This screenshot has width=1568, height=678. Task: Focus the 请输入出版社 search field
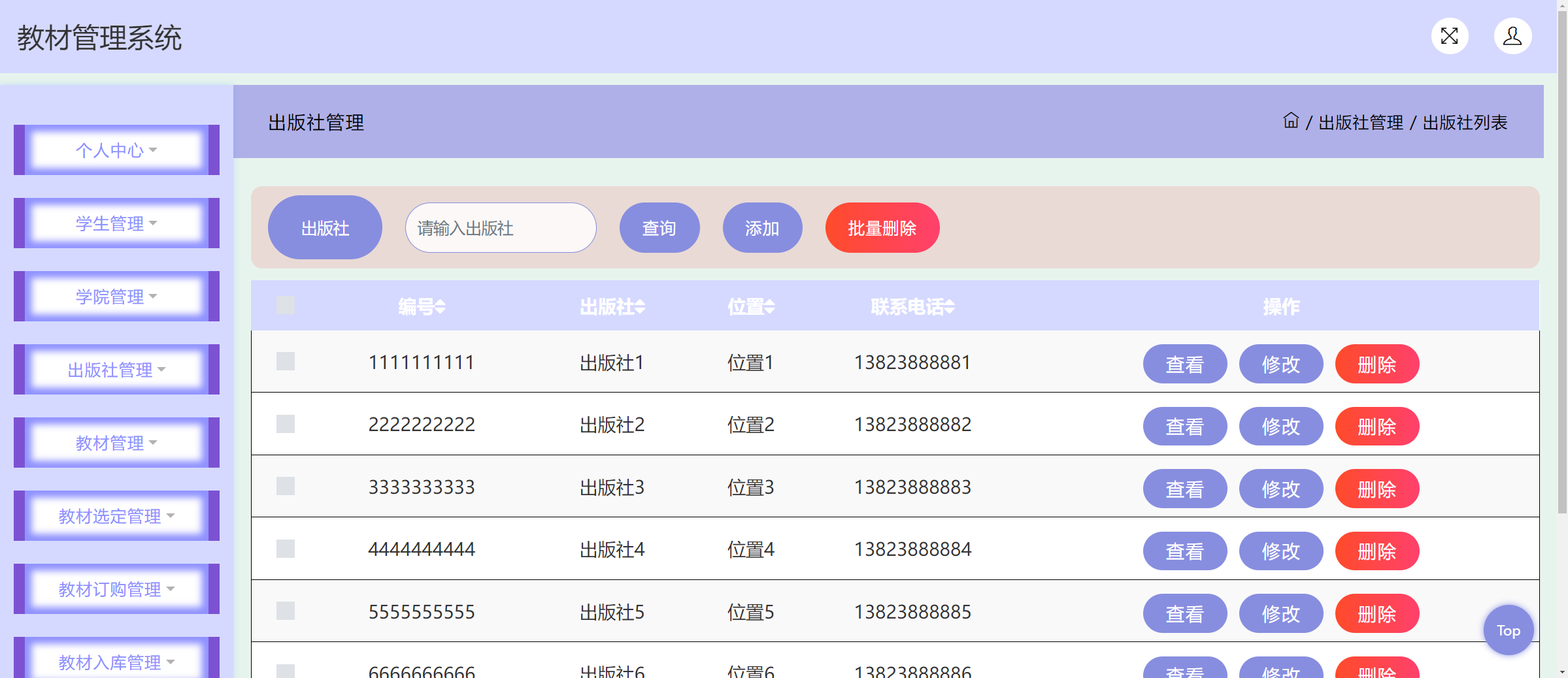pos(501,228)
